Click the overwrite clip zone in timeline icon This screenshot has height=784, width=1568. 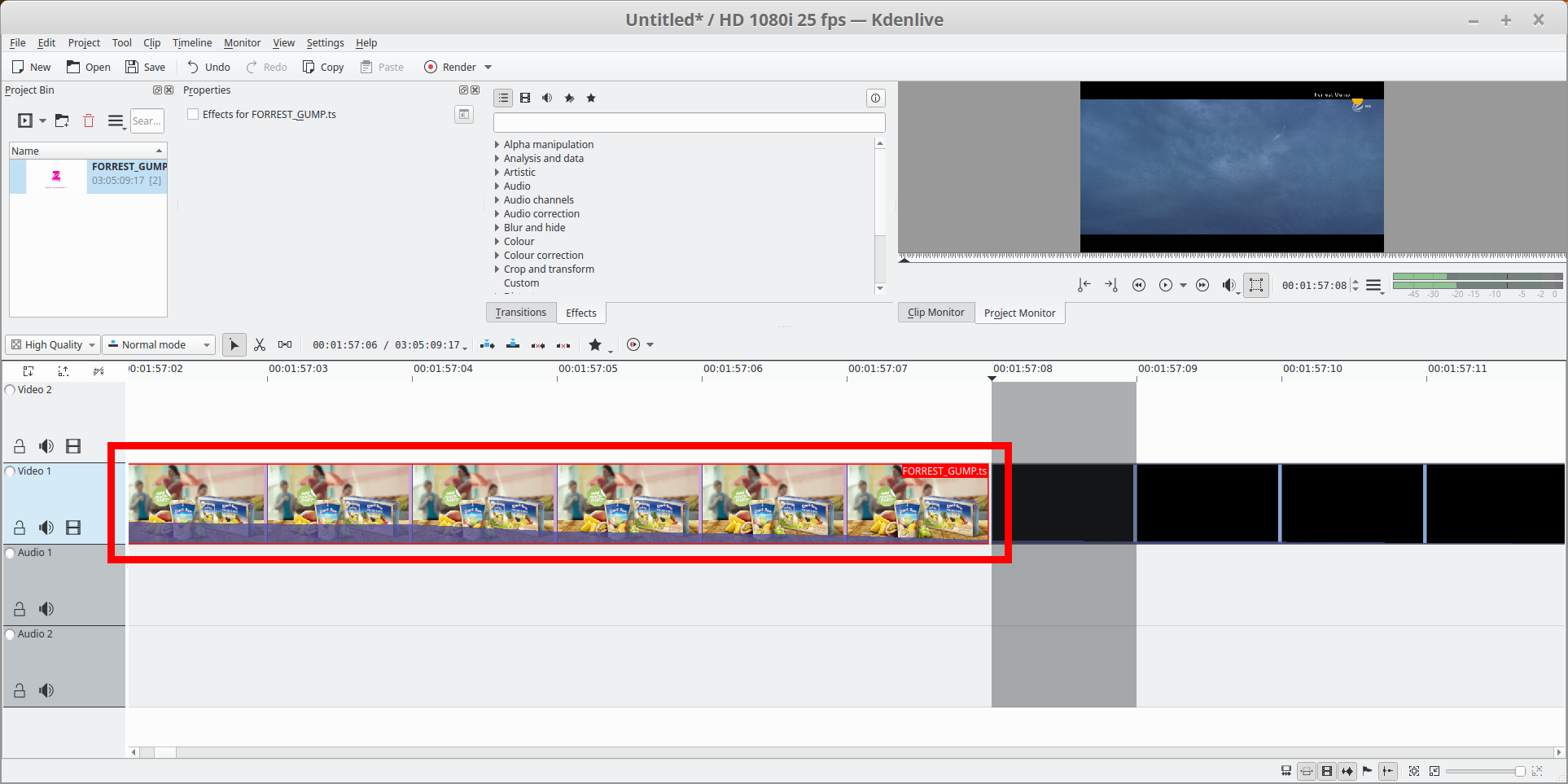pyautogui.click(x=513, y=345)
